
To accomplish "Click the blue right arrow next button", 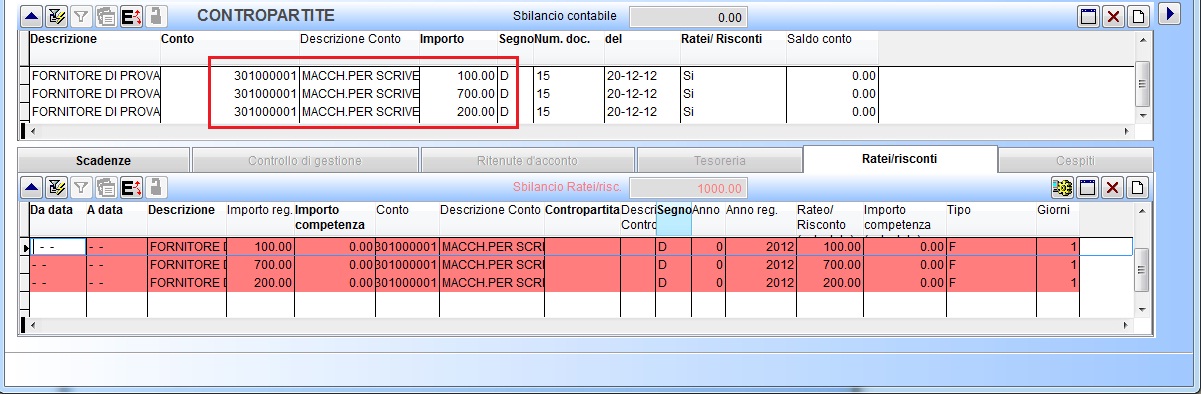I will tap(1168, 15).
